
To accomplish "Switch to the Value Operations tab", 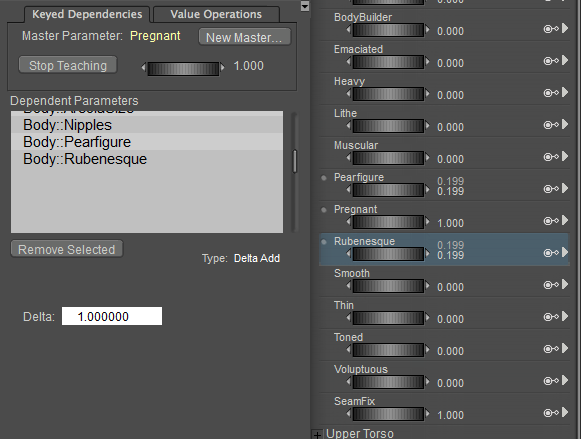I will (x=216, y=14).
